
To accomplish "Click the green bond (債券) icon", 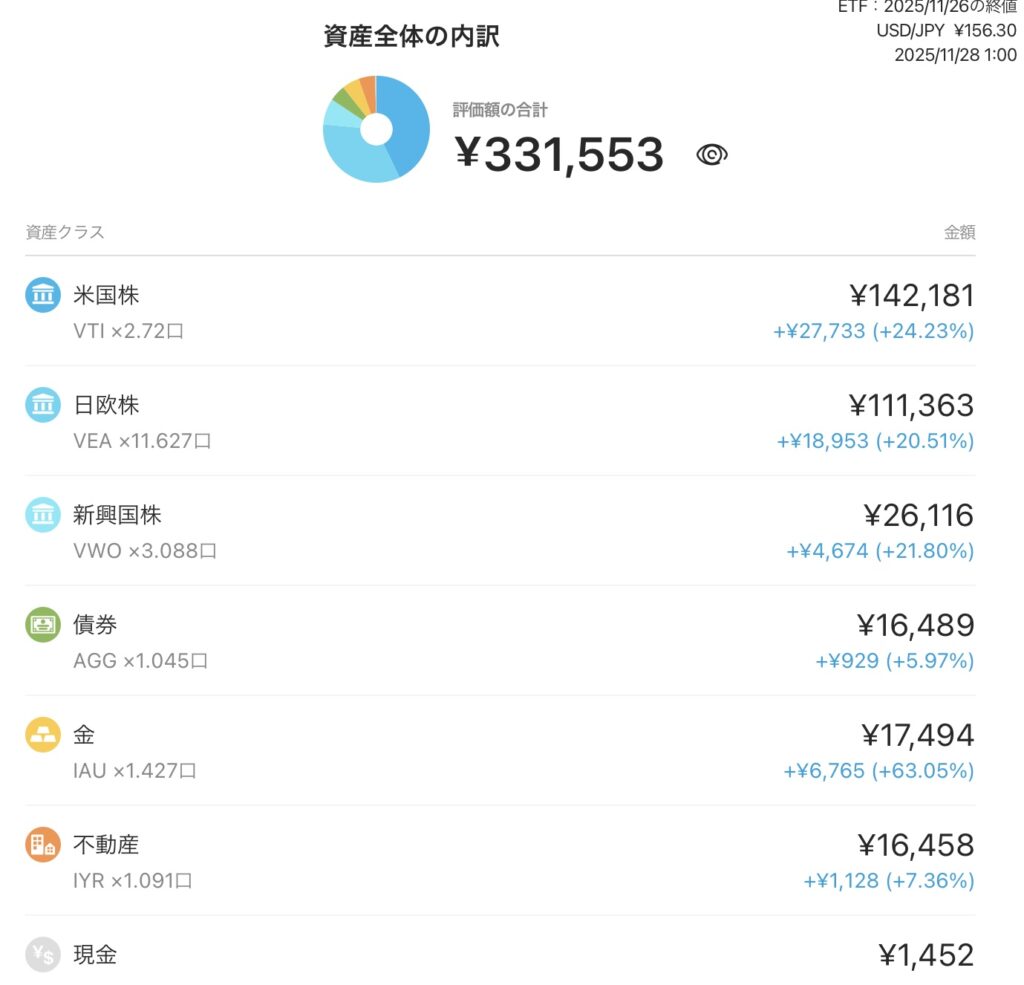I will tap(43, 625).
